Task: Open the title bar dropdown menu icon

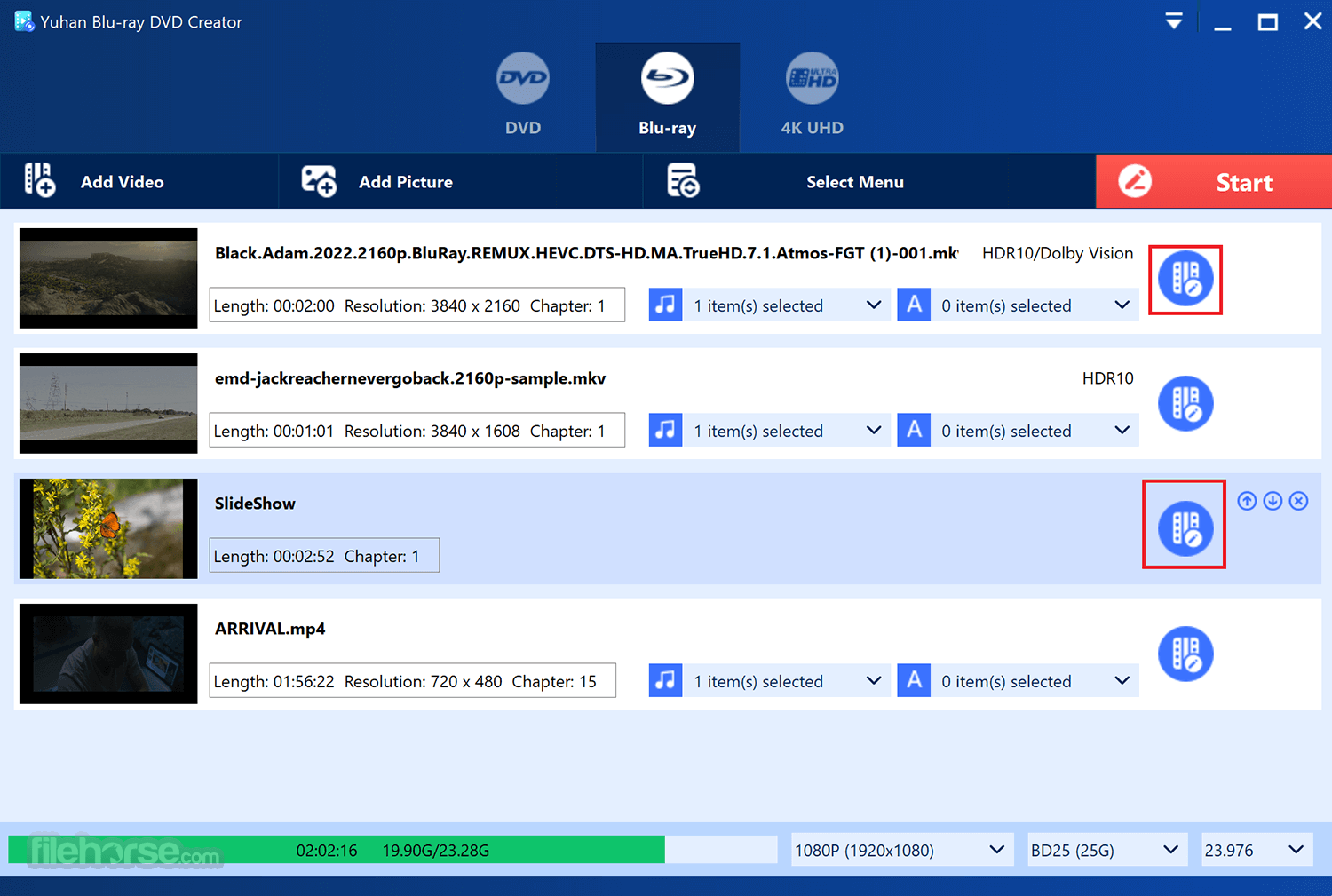Action: (x=1174, y=21)
